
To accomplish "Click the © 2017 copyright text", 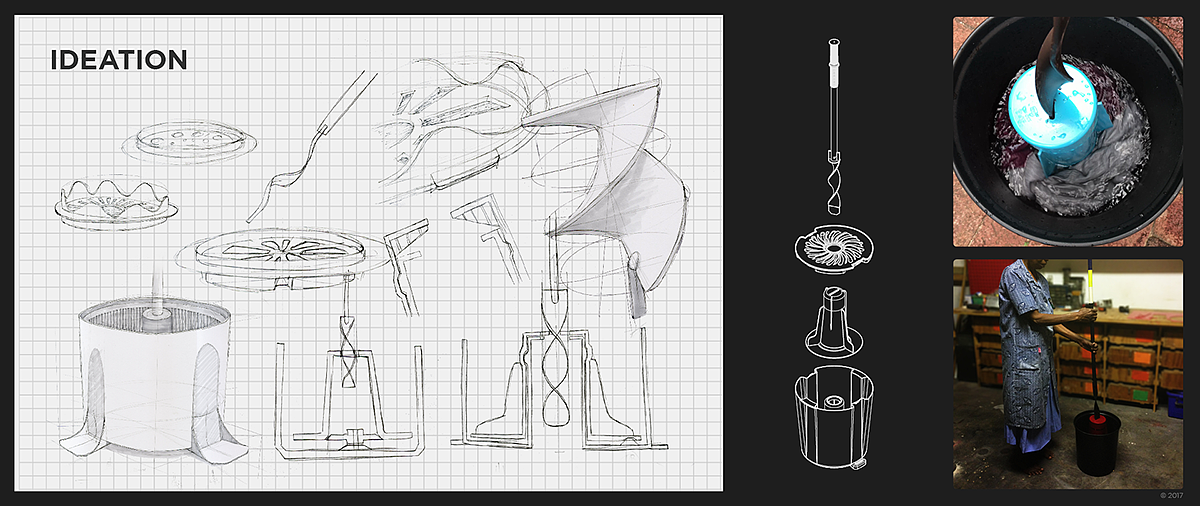I will (x=1171, y=498).
